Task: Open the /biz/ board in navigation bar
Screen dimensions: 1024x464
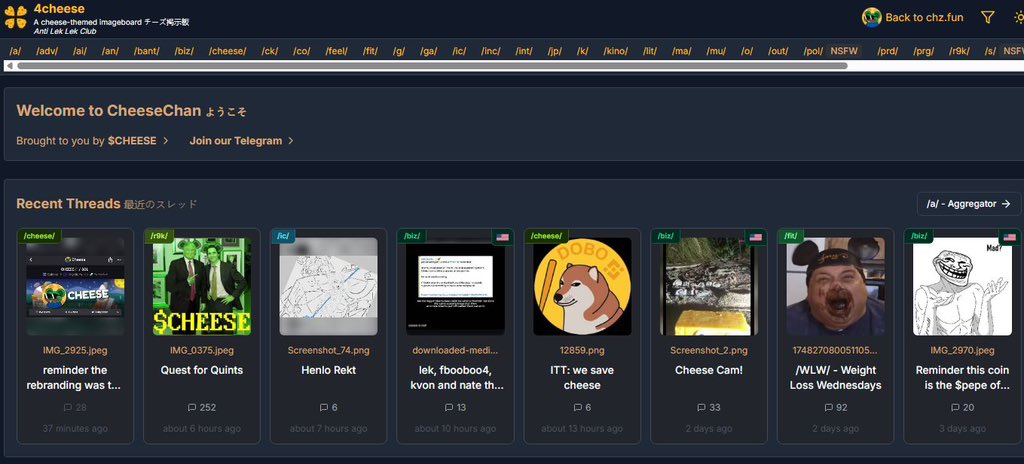Action: point(184,51)
